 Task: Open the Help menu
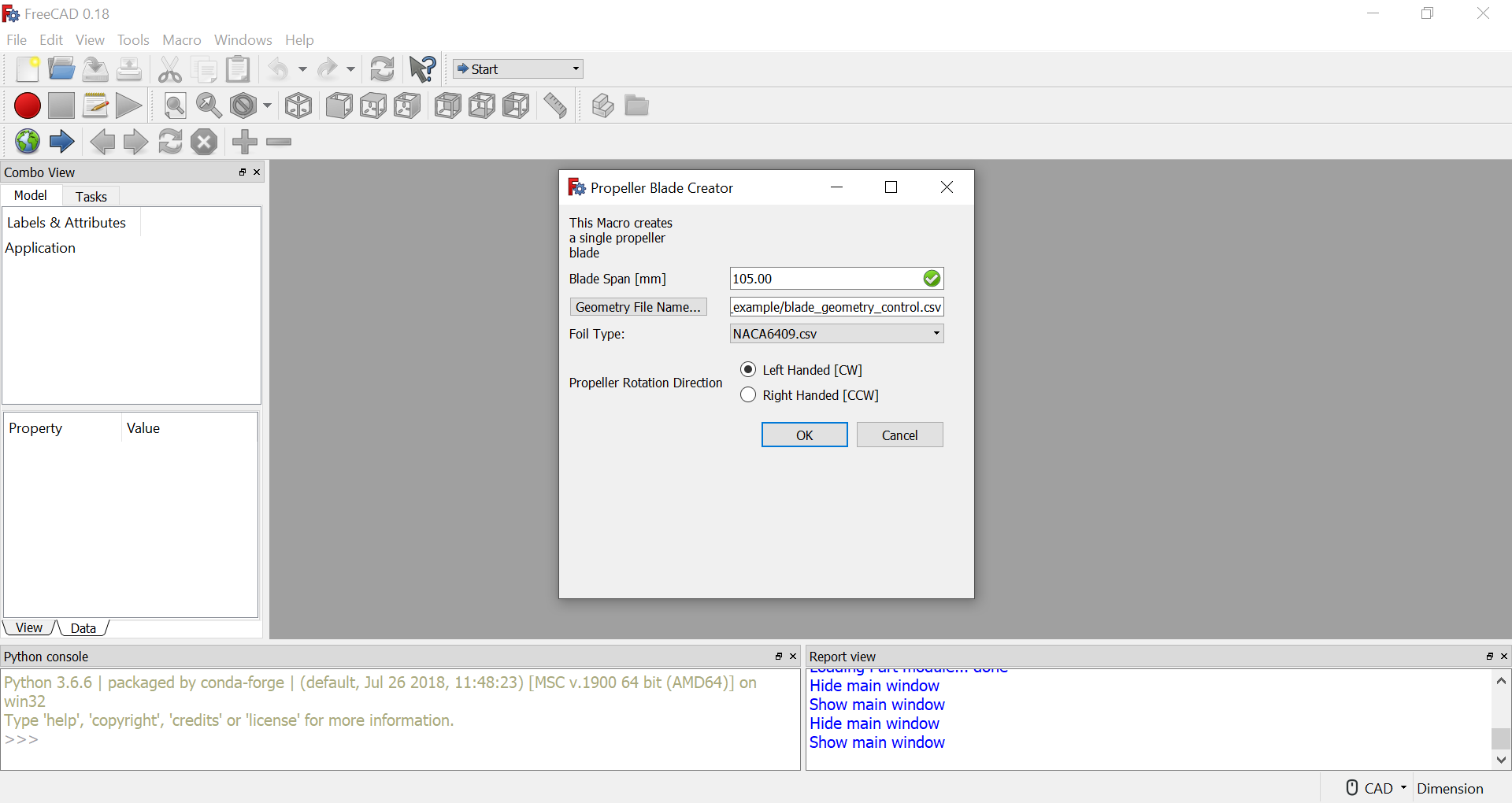tap(299, 40)
